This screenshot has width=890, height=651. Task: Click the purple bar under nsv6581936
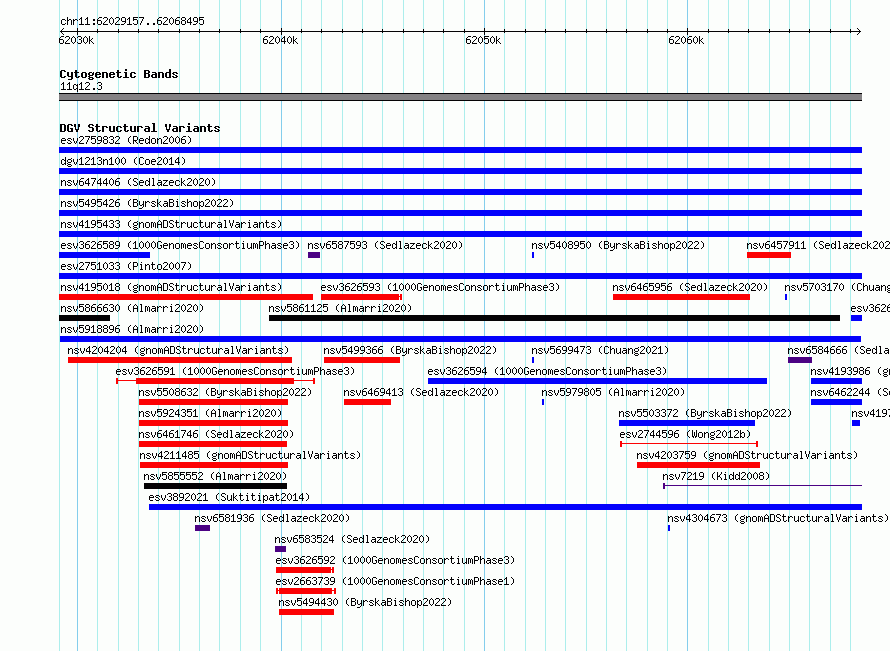tap(203, 528)
